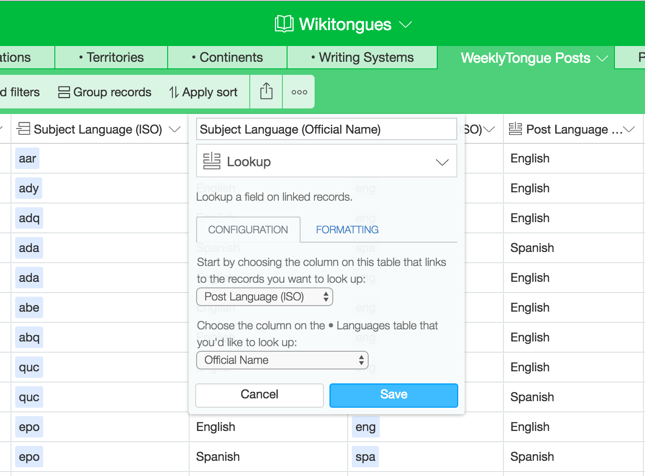This screenshot has height=476, width=645.
Task: Click the ady language chip
Action: [x=29, y=188]
